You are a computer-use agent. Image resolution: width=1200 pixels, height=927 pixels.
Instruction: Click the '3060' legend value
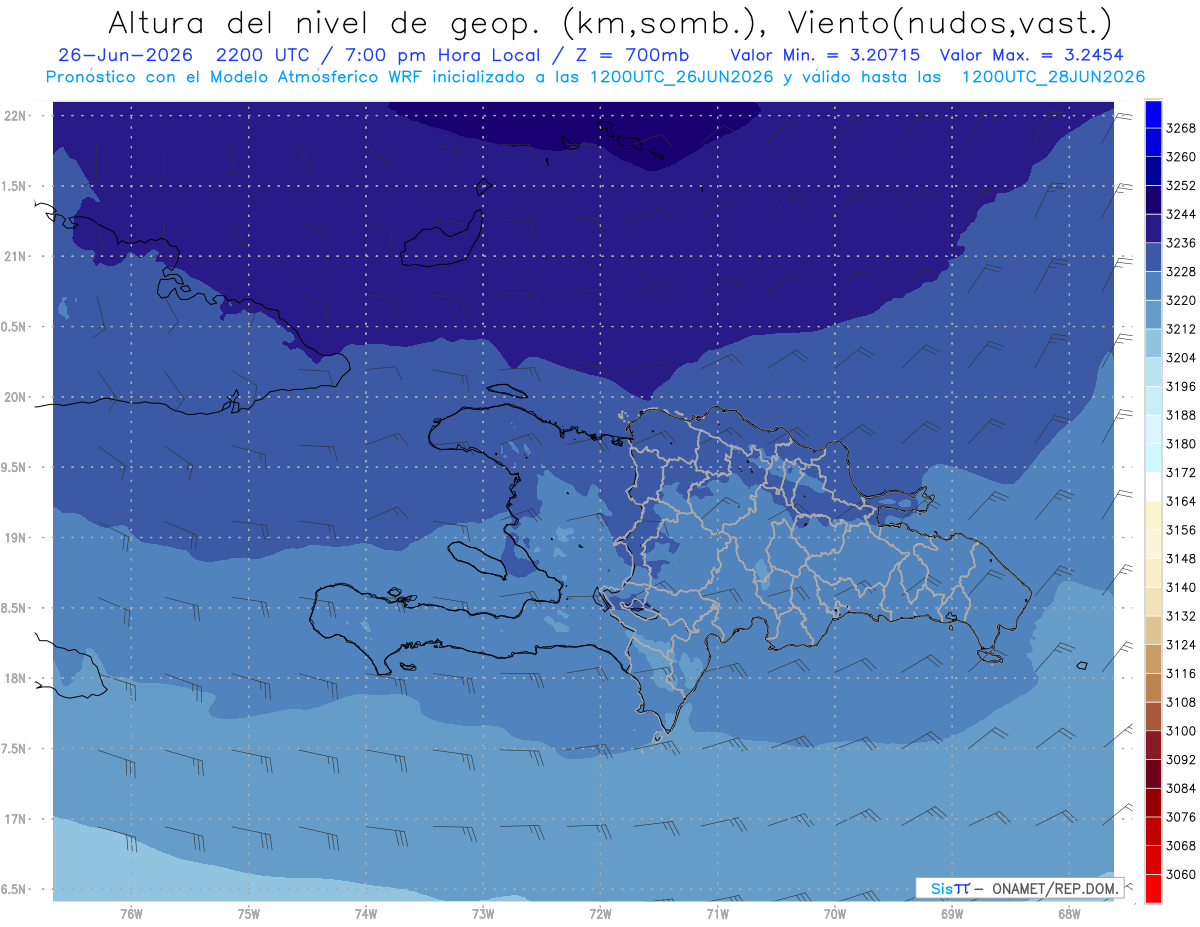(1181, 874)
